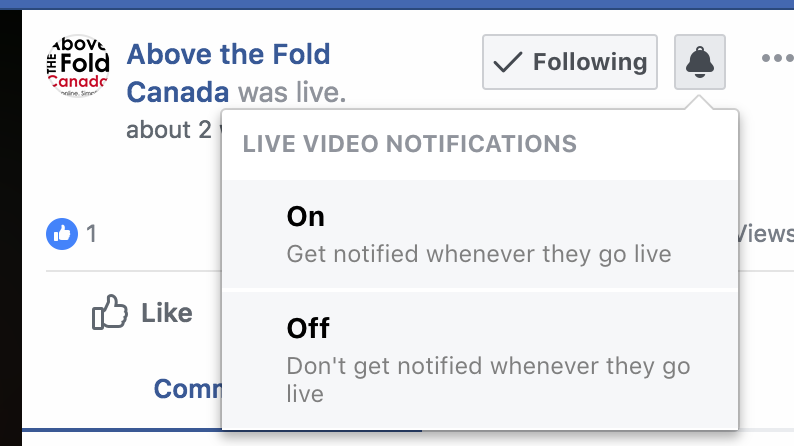This screenshot has height=446, width=794.
Task: Turn On live video notifications
Action: [x=306, y=216]
